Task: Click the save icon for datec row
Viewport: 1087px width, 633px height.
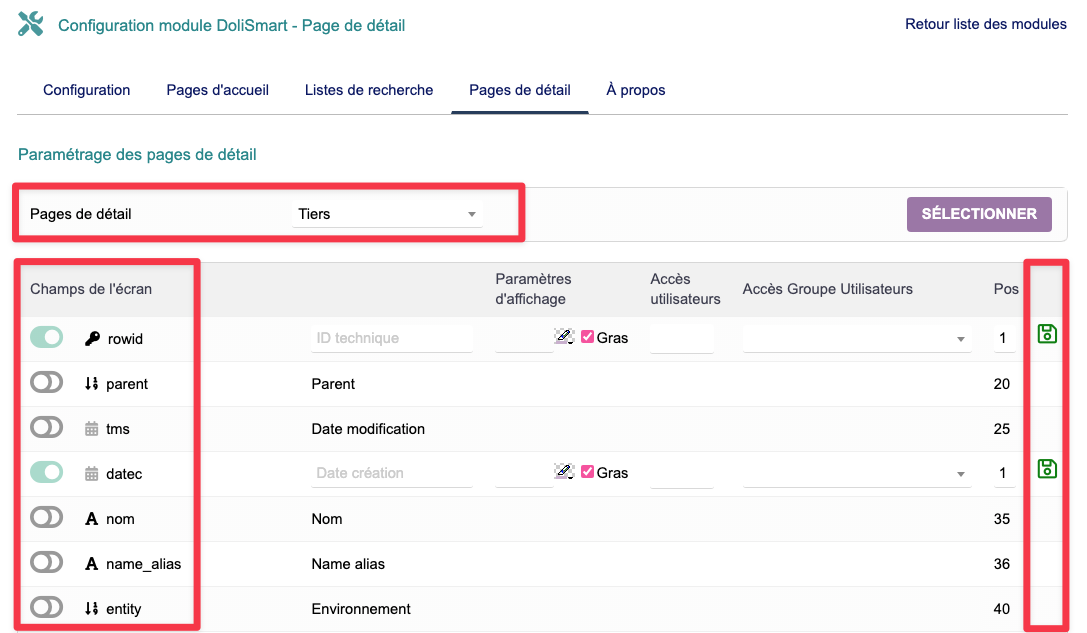Action: (x=1047, y=469)
